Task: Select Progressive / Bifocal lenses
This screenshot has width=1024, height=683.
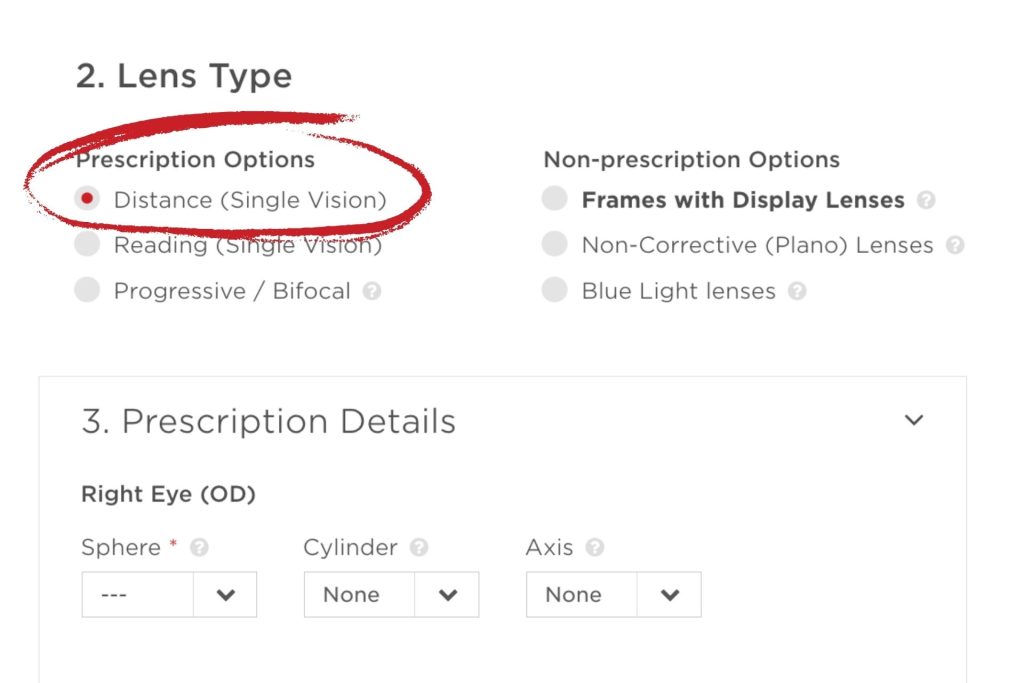Action: [88, 291]
